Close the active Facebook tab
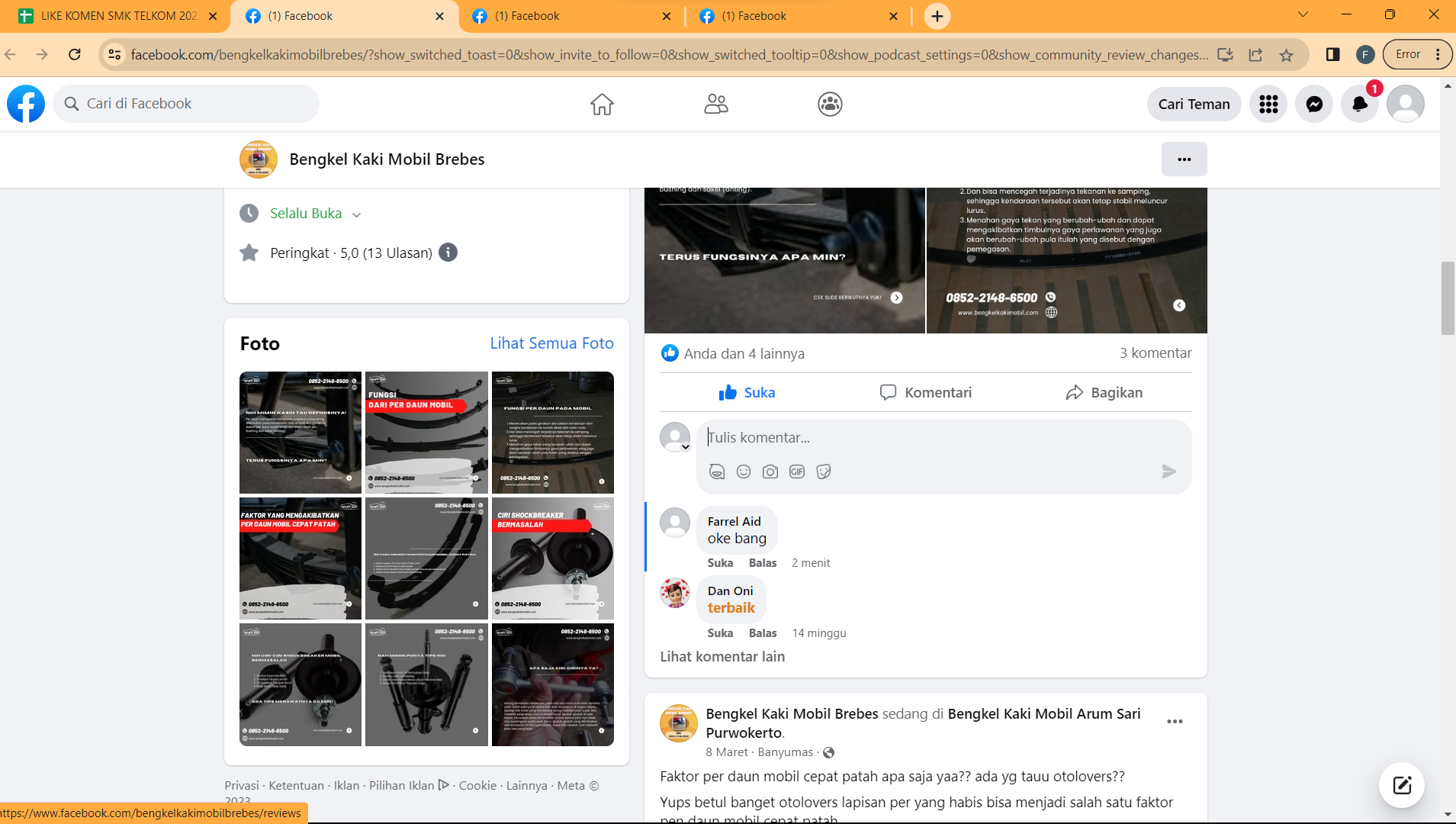This screenshot has width=1456, height=824. (439, 16)
